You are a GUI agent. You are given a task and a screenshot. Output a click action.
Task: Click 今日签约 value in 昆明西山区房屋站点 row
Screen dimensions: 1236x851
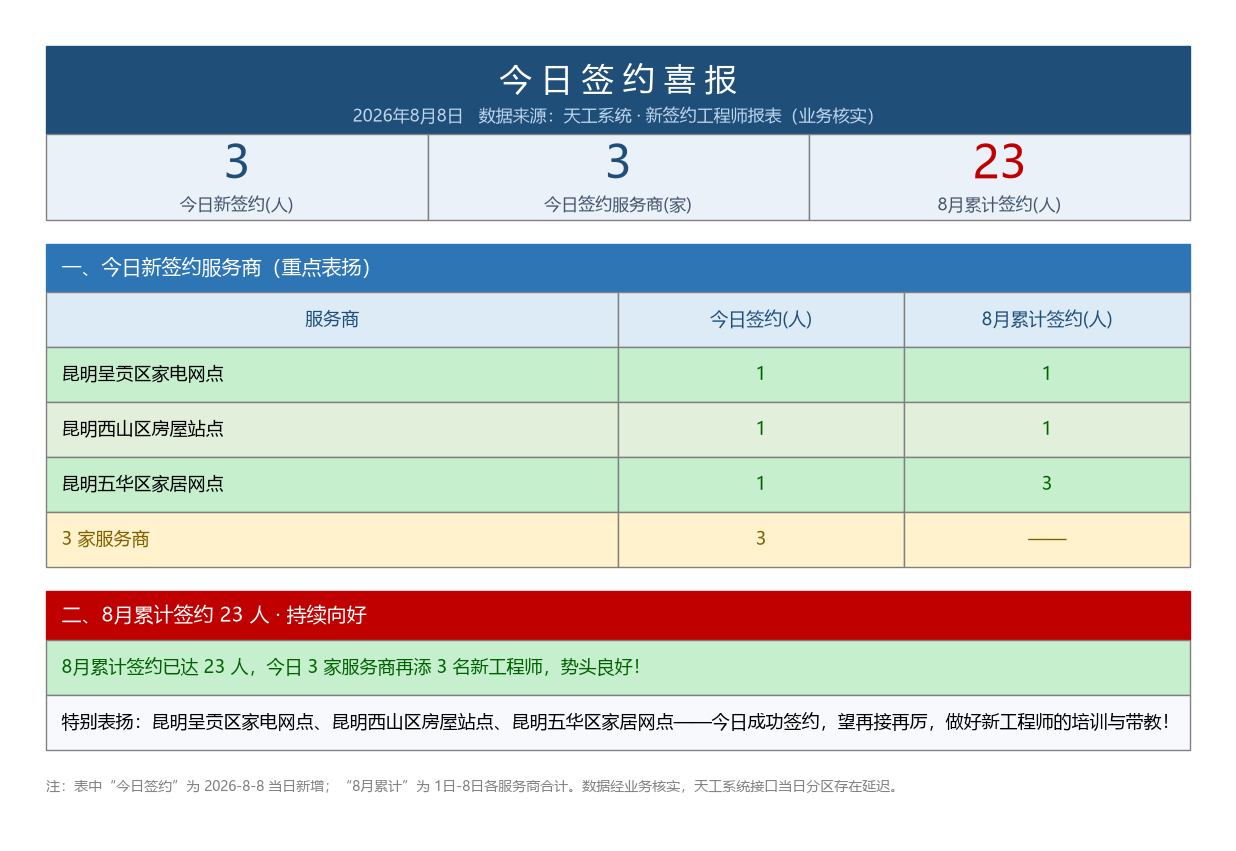coord(761,430)
